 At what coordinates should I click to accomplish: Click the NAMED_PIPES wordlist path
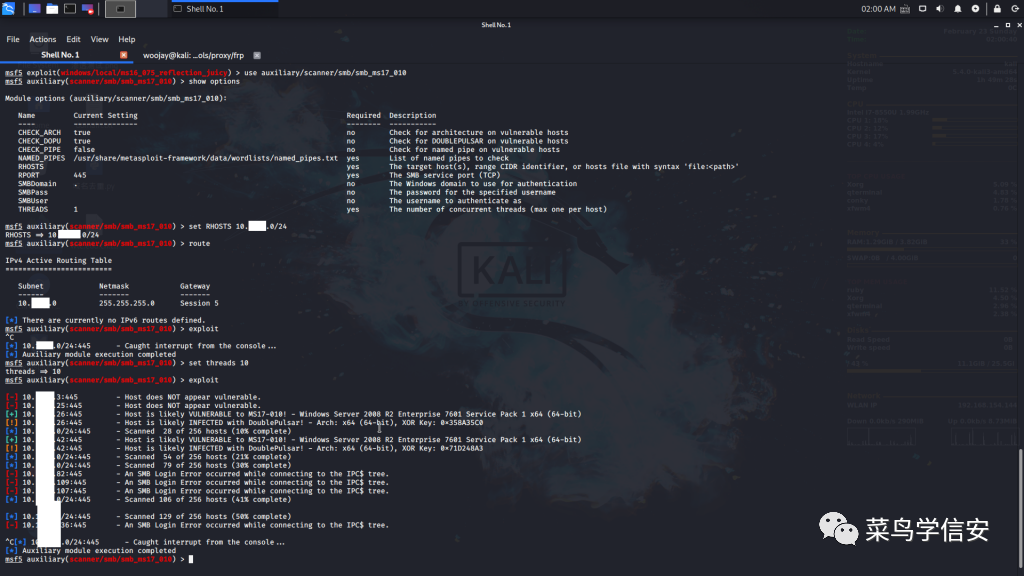pos(206,158)
